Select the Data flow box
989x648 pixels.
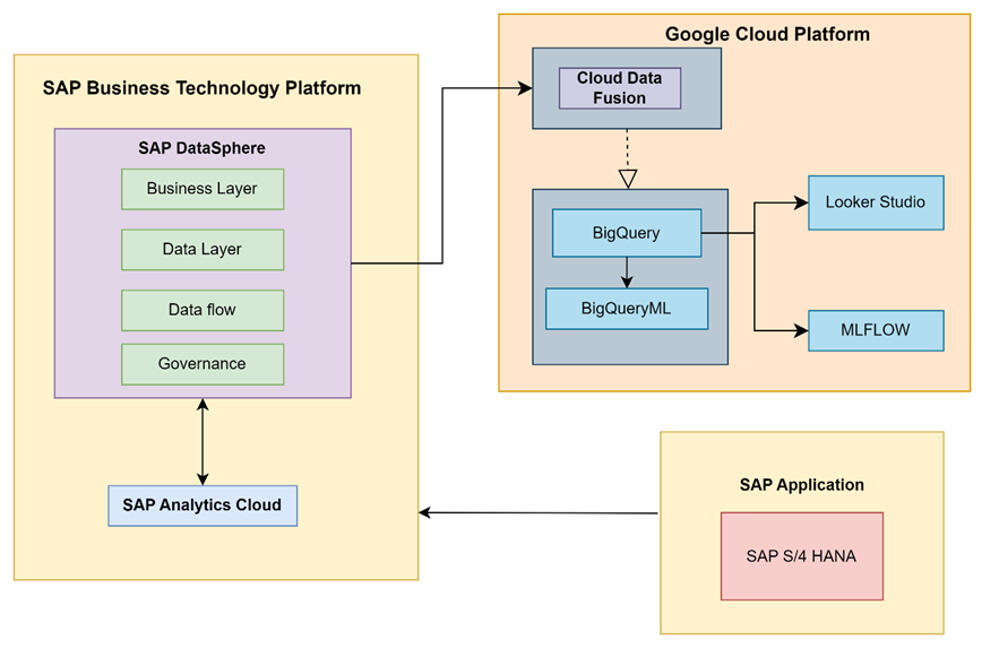point(202,310)
